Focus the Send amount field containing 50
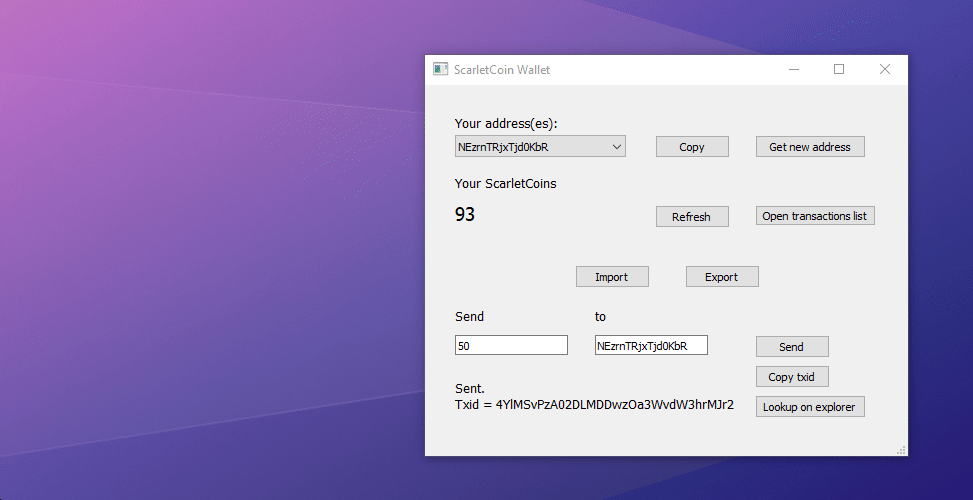This screenshot has height=500, width=973. coord(511,346)
